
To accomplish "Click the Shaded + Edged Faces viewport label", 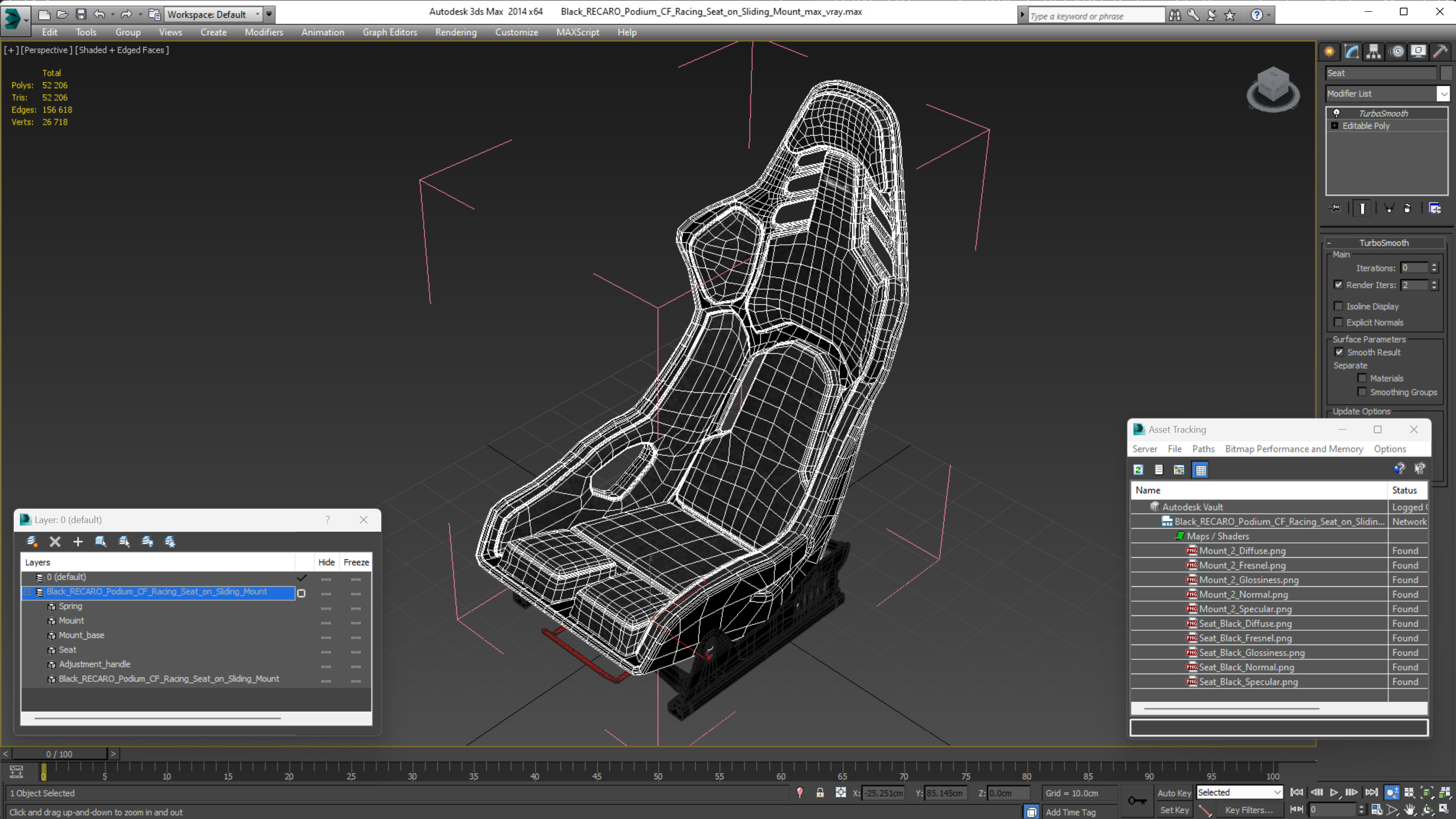I will [122, 49].
